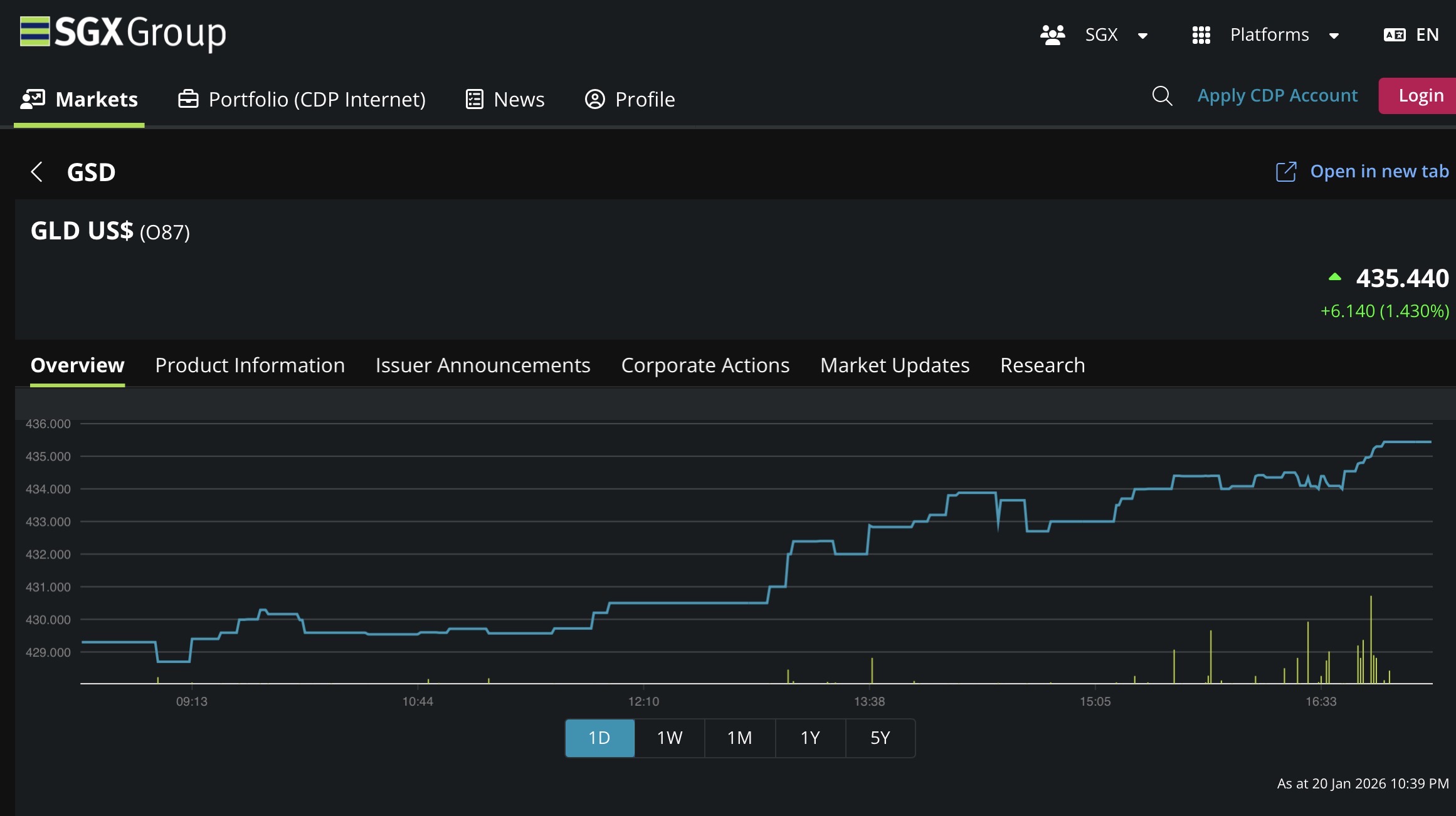Go to Corporate Actions tab
Viewport: 1456px width, 816px height.
pos(705,365)
